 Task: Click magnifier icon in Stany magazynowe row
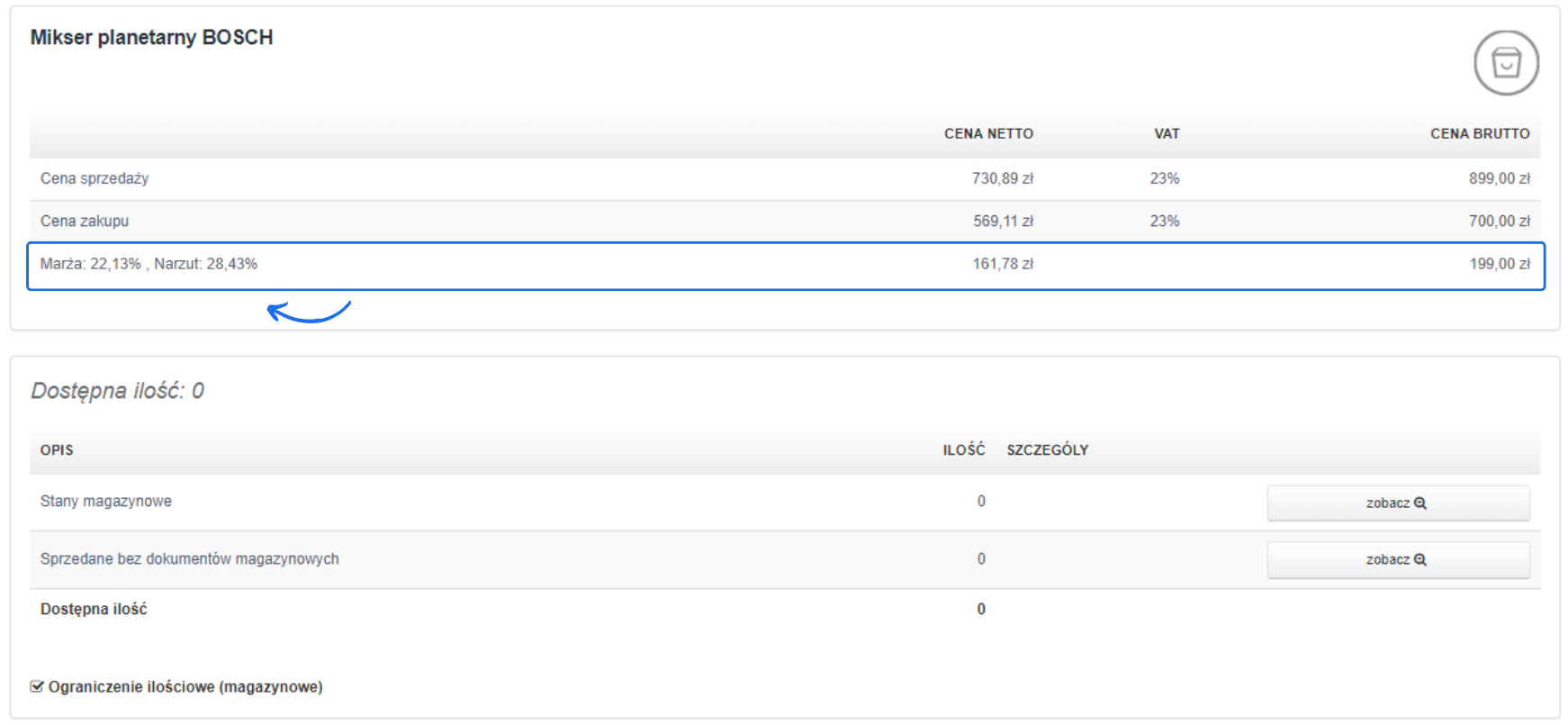(1420, 503)
